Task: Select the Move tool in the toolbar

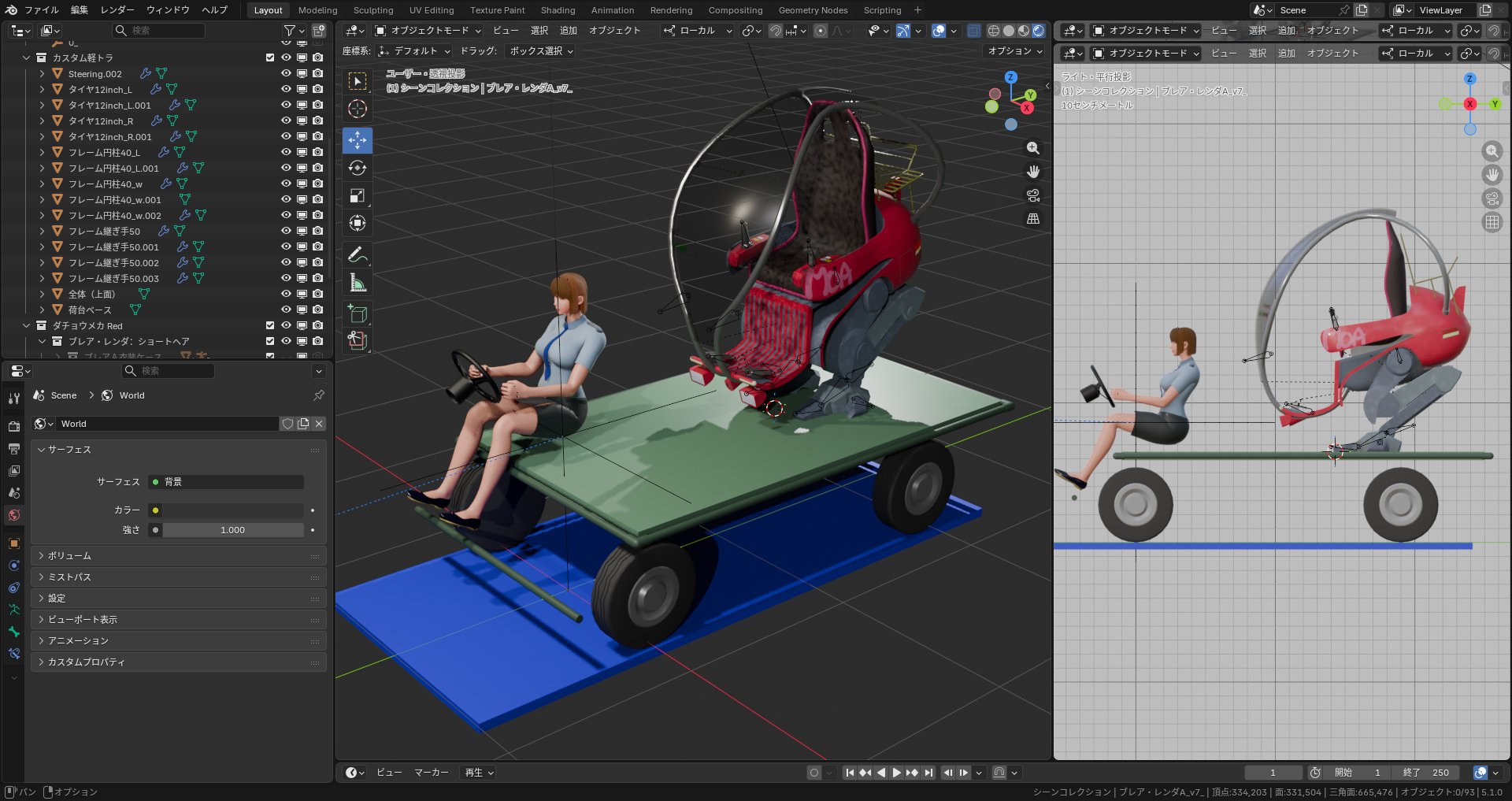Action: click(x=358, y=140)
